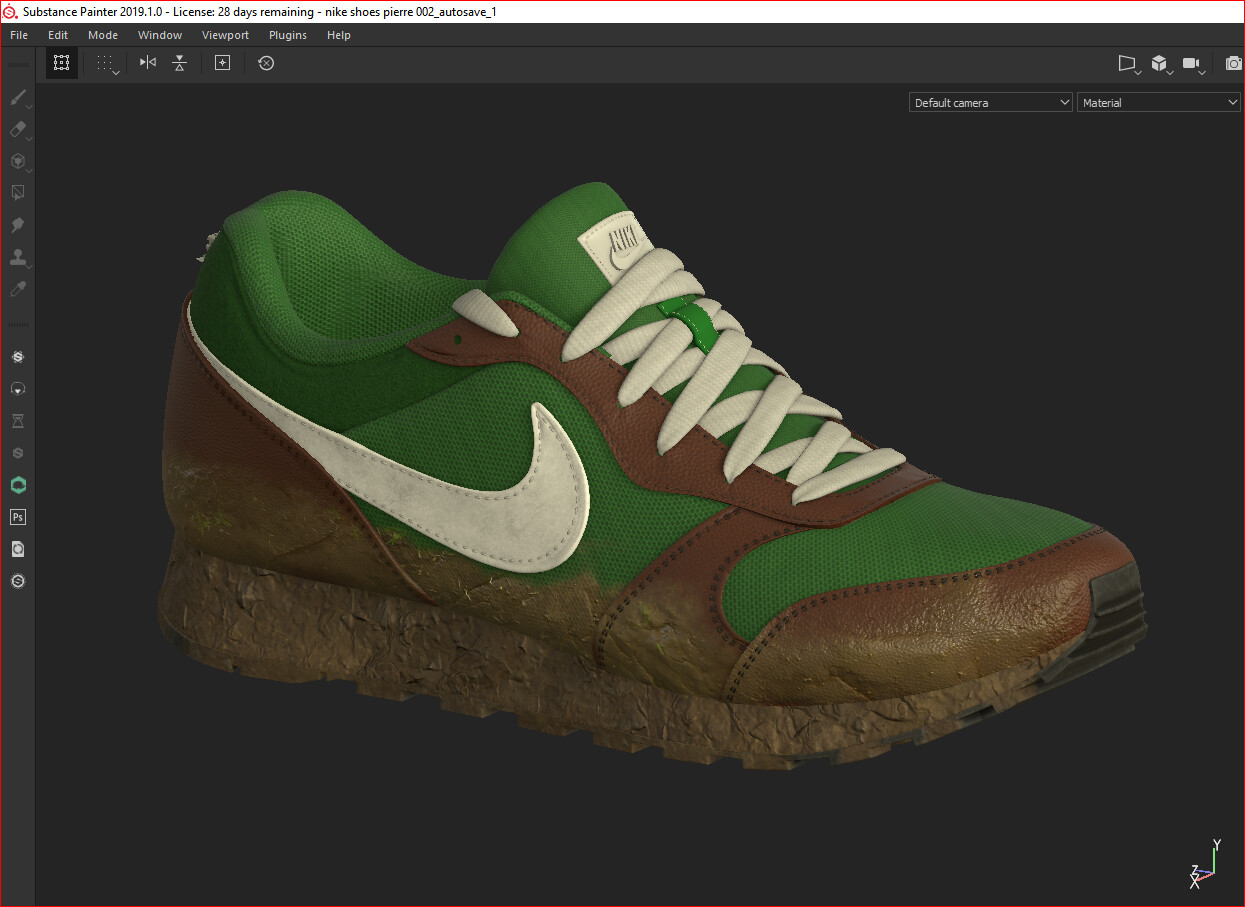The height and width of the screenshot is (907, 1245).
Task: Click the center viewport frame icon
Action: (222, 63)
